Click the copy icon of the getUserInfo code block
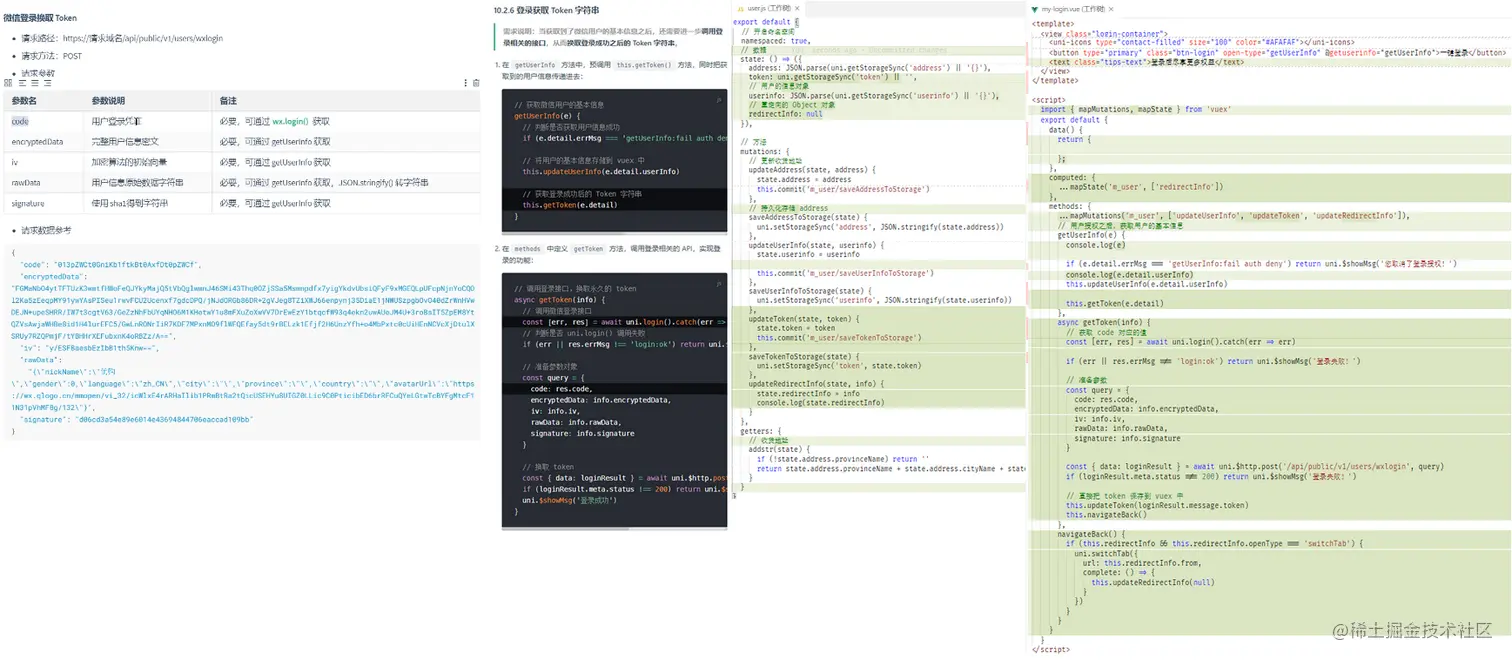The image size is (1512, 660). tap(719, 101)
